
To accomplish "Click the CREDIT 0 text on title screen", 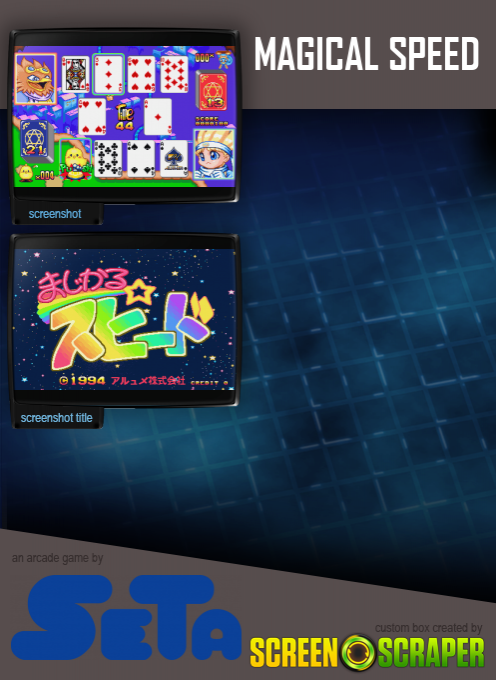I will click(x=209, y=382).
